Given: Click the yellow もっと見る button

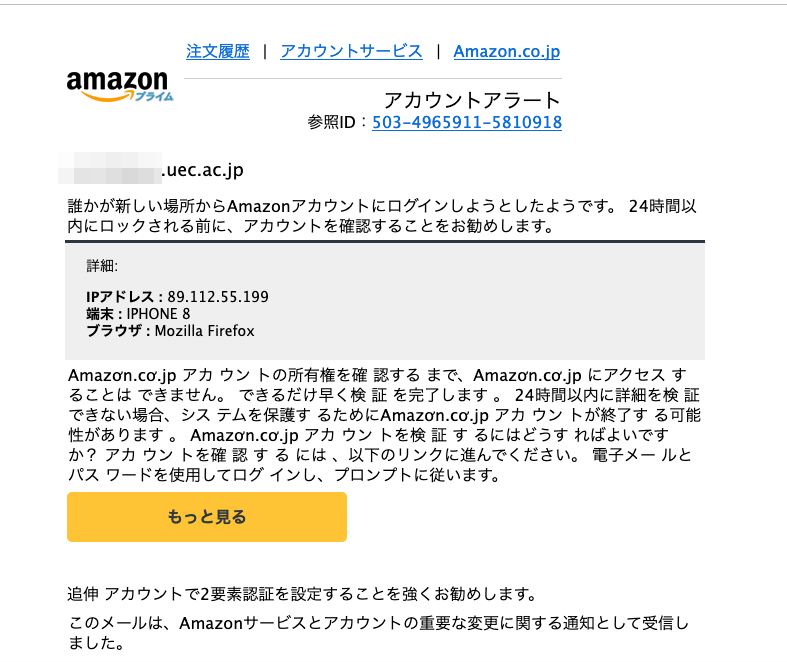Looking at the screenshot, I should (x=207, y=516).
